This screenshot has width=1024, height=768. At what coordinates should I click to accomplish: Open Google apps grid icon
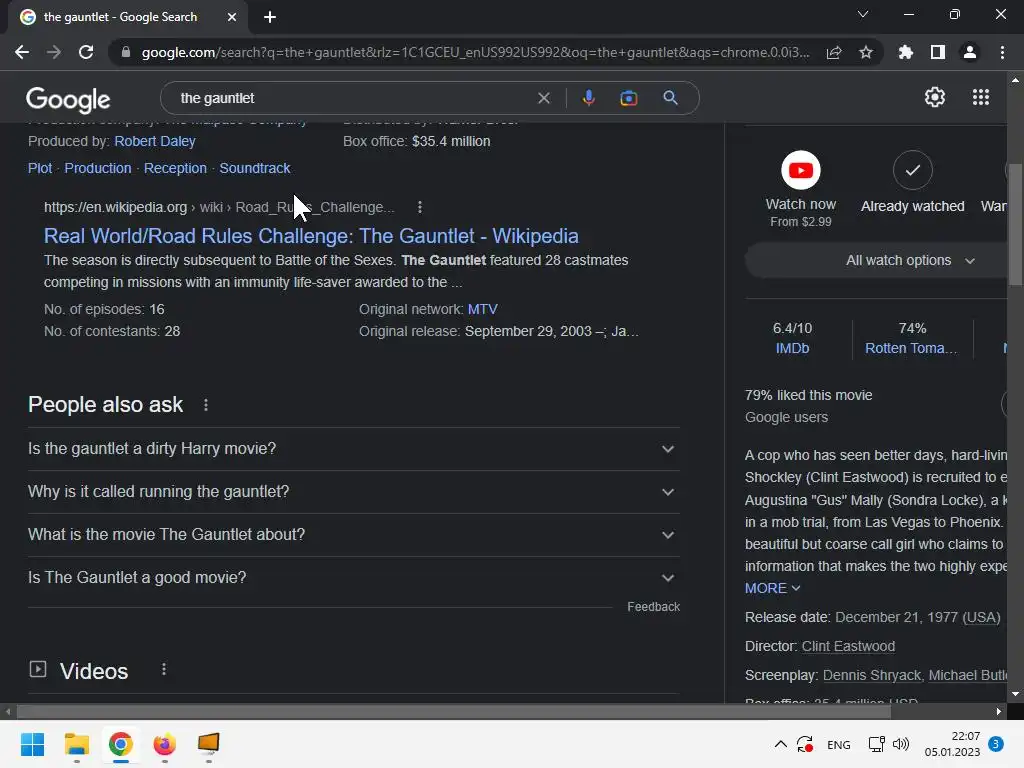coord(980,97)
